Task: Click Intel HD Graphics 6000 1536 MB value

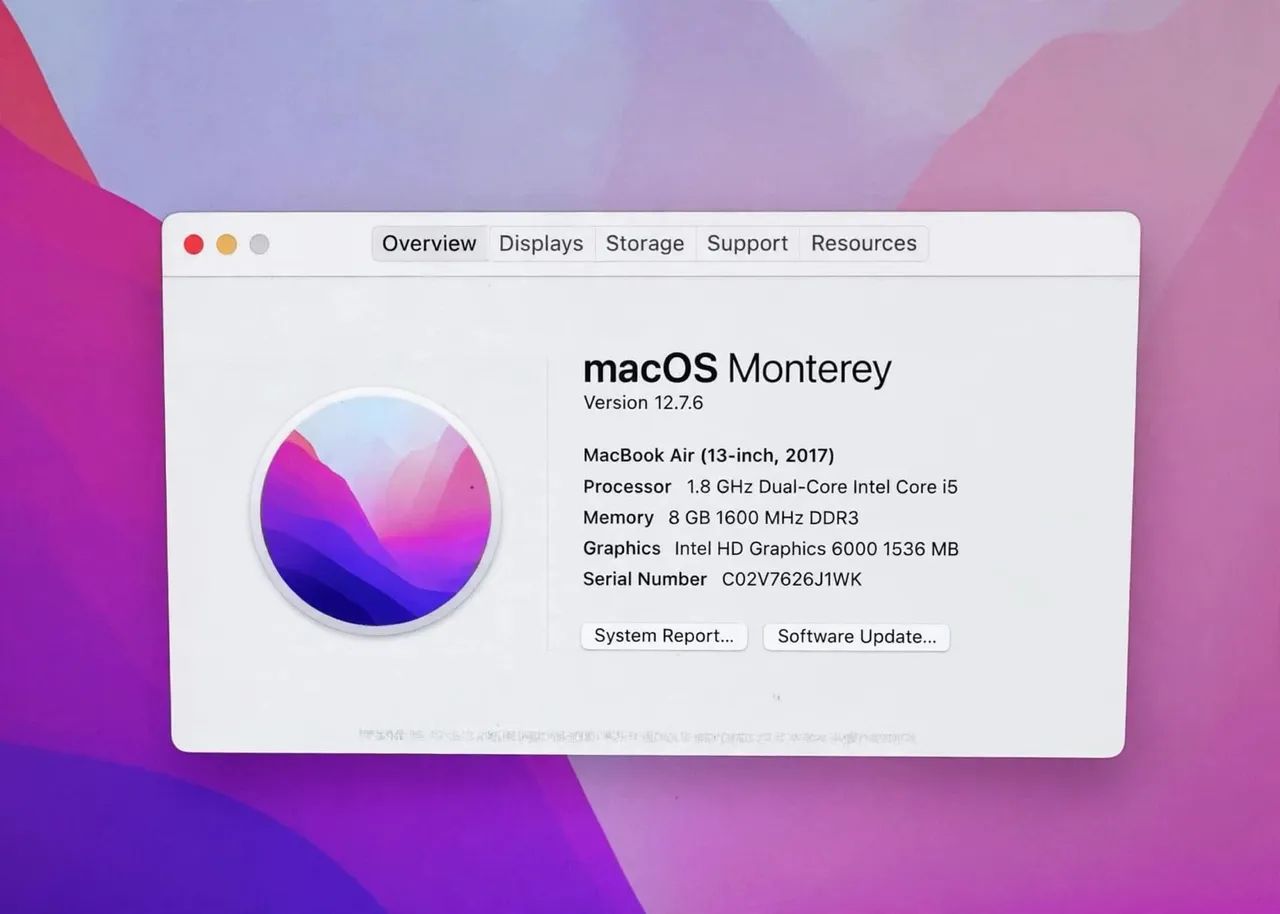Action: [x=817, y=549]
